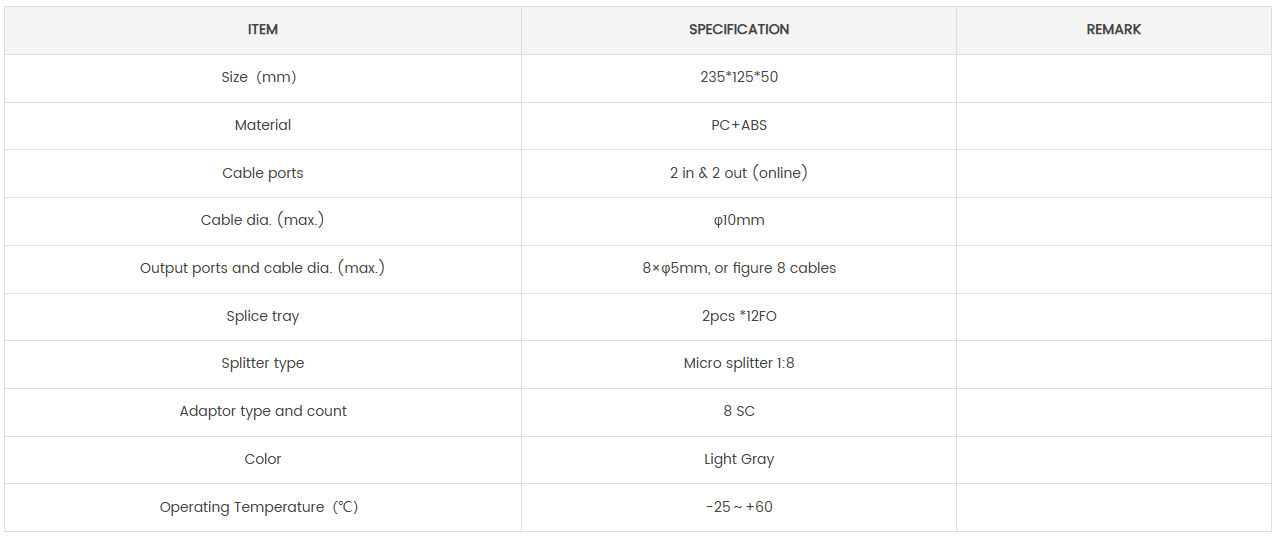Click the ITEM column header
1276x537 pixels.
pyautogui.click(x=263, y=30)
